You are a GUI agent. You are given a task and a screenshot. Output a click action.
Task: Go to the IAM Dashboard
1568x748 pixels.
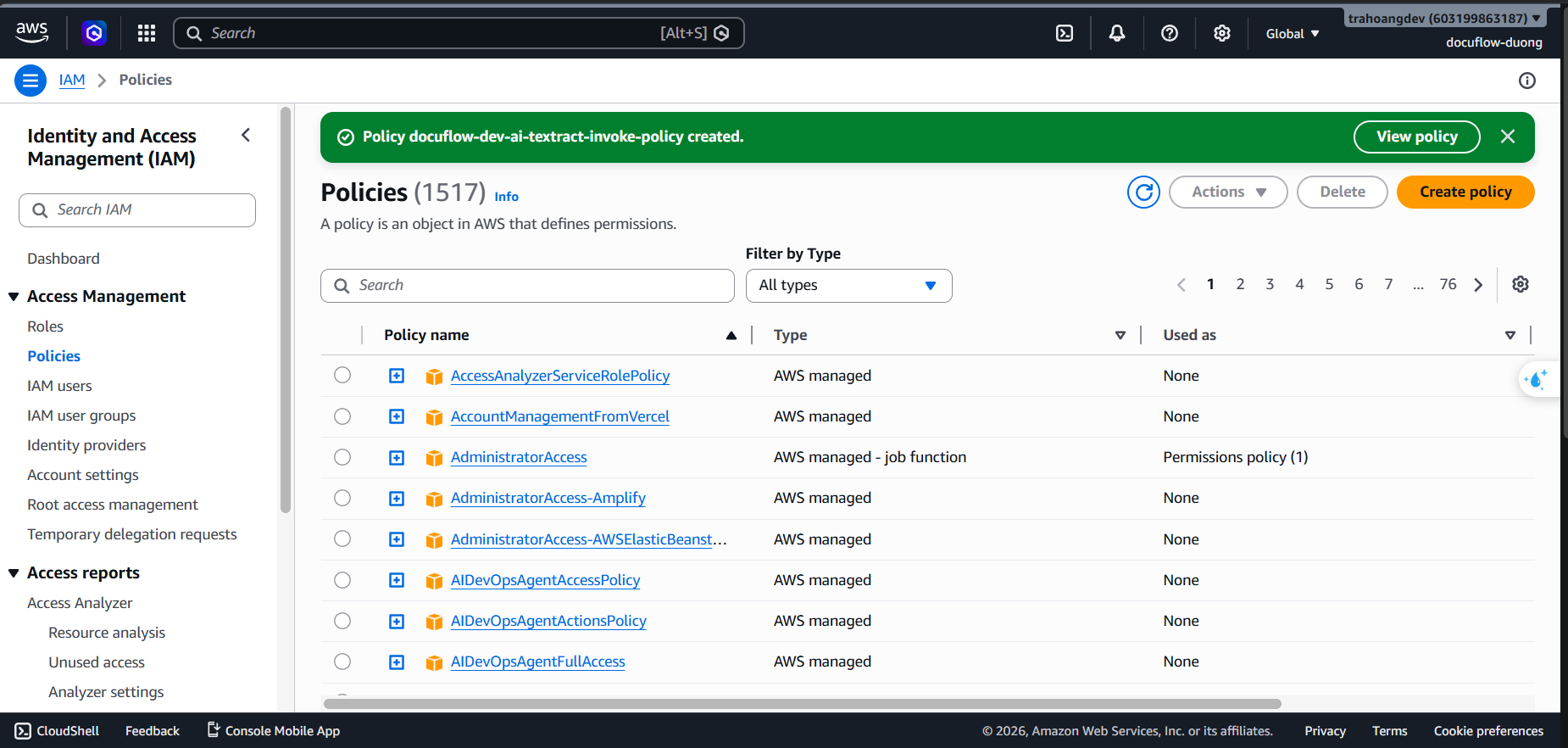[64, 259]
